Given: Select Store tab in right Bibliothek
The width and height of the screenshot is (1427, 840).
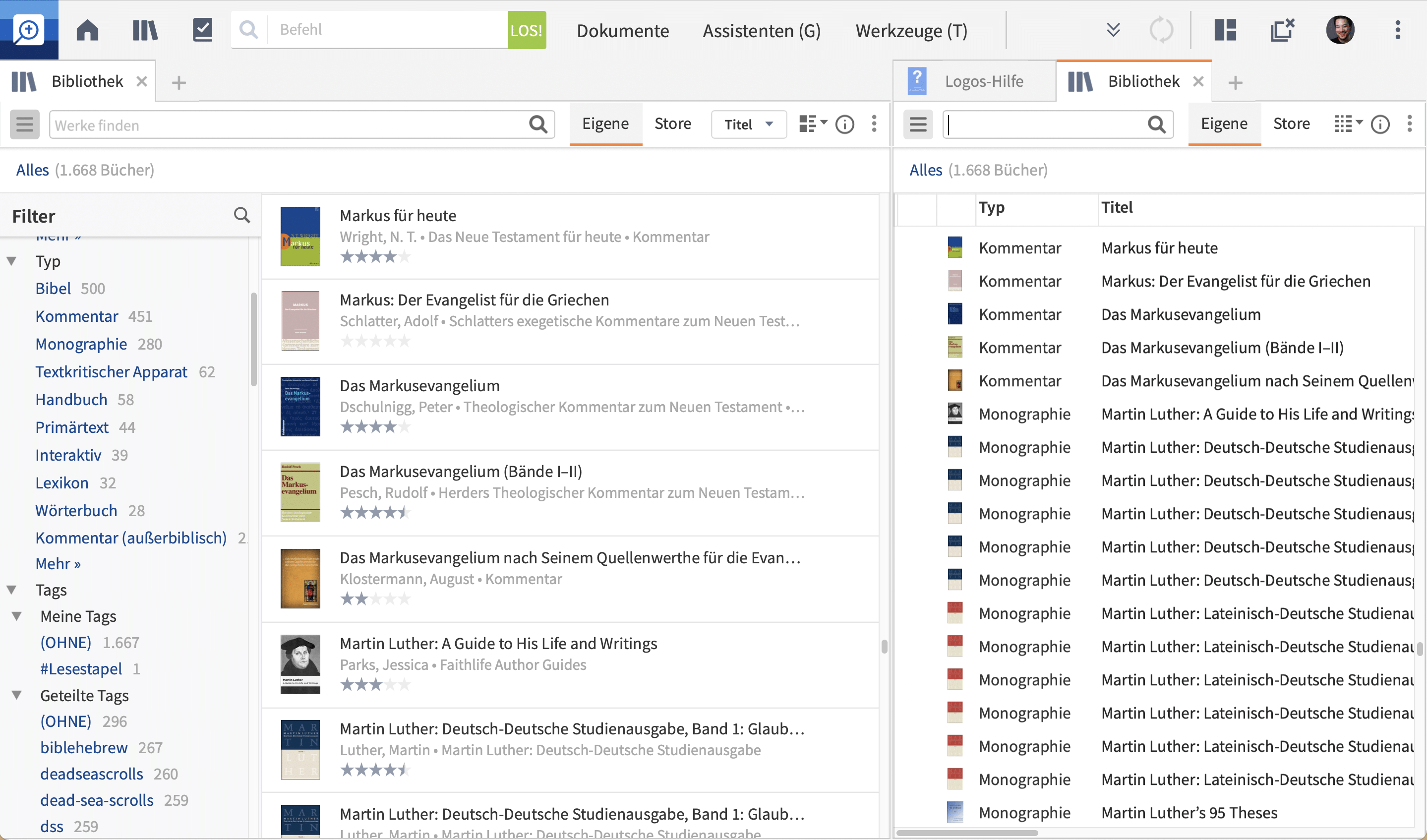Looking at the screenshot, I should [1292, 123].
